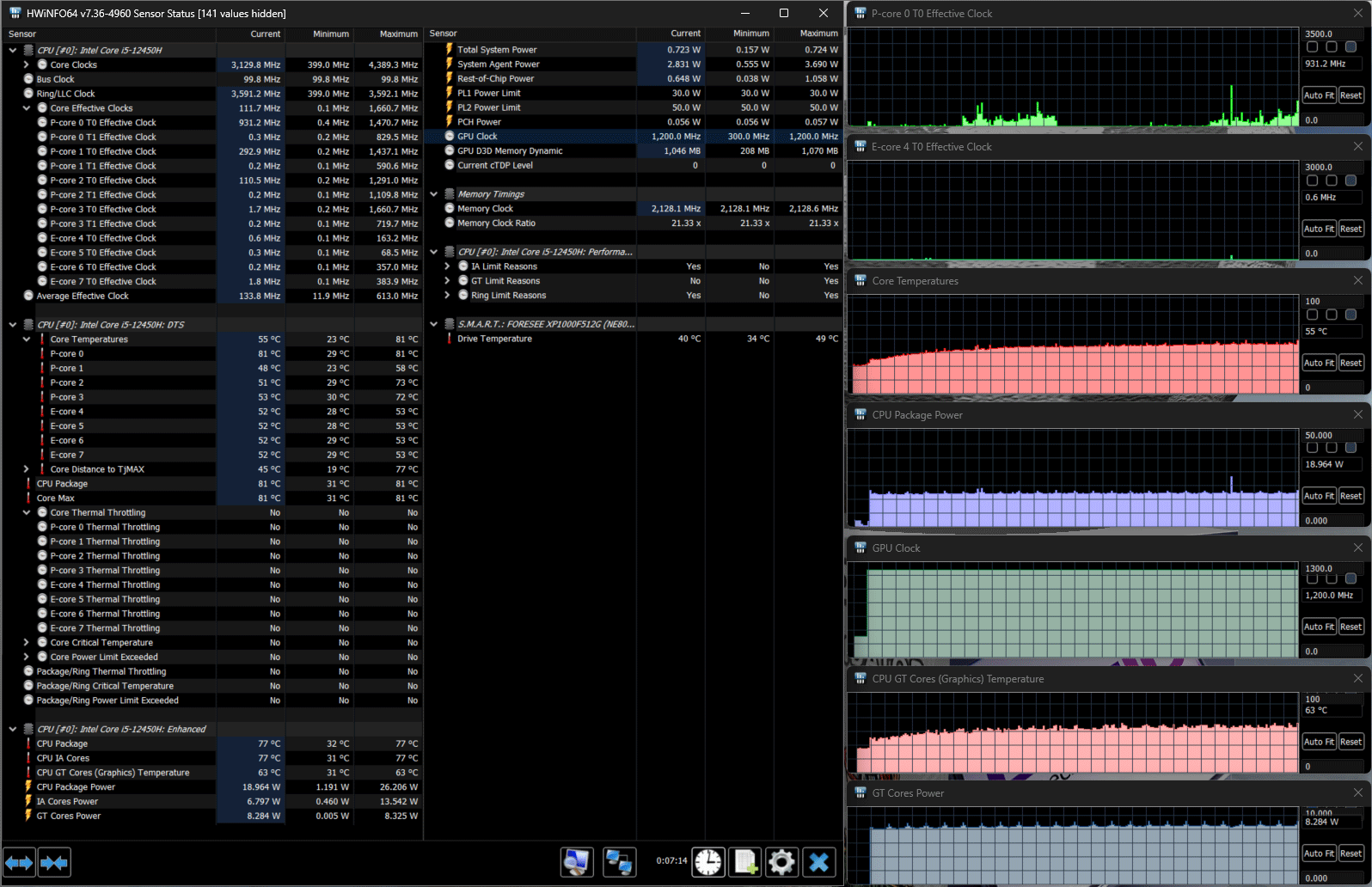Toggle third checkbox in CPU Package Power graph
Viewport: 1372px width, 887px height.
coord(1351,448)
